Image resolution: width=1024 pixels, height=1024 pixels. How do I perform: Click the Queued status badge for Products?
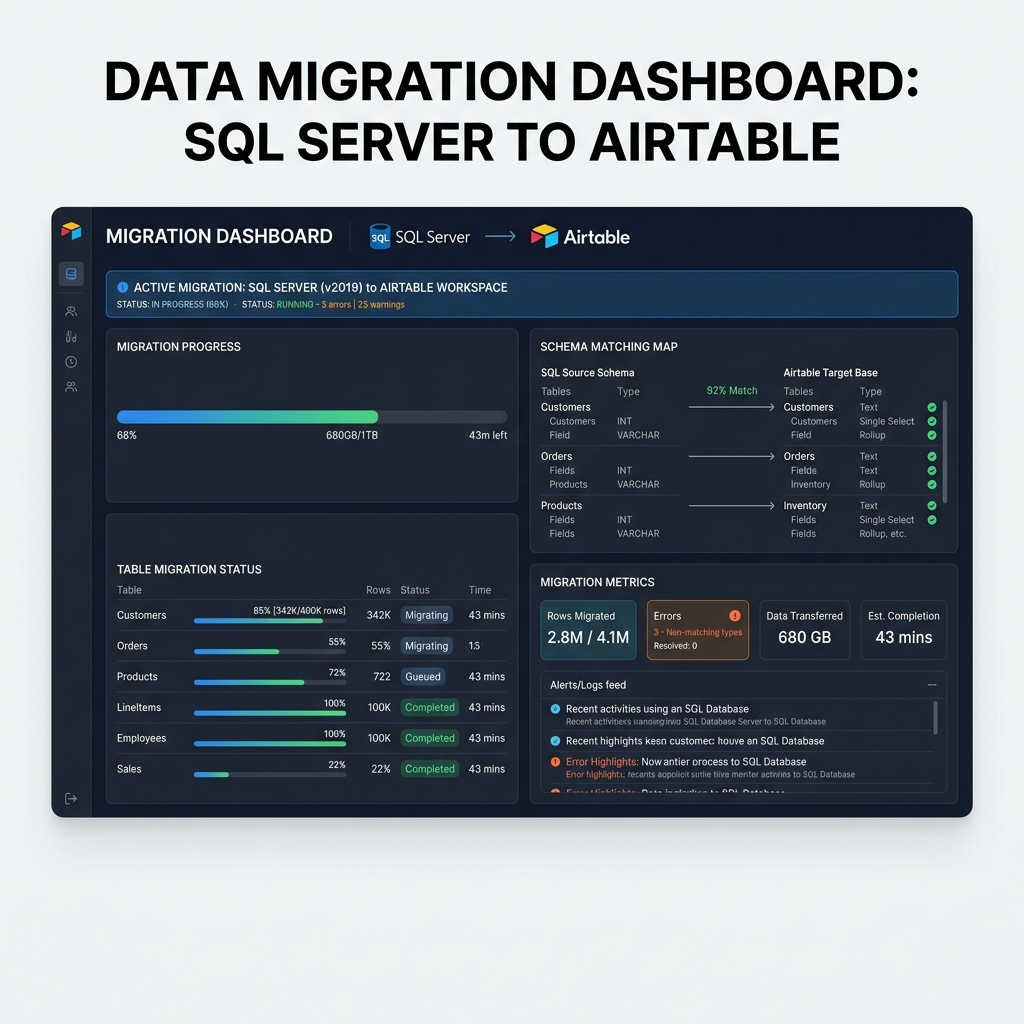point(423,677)
